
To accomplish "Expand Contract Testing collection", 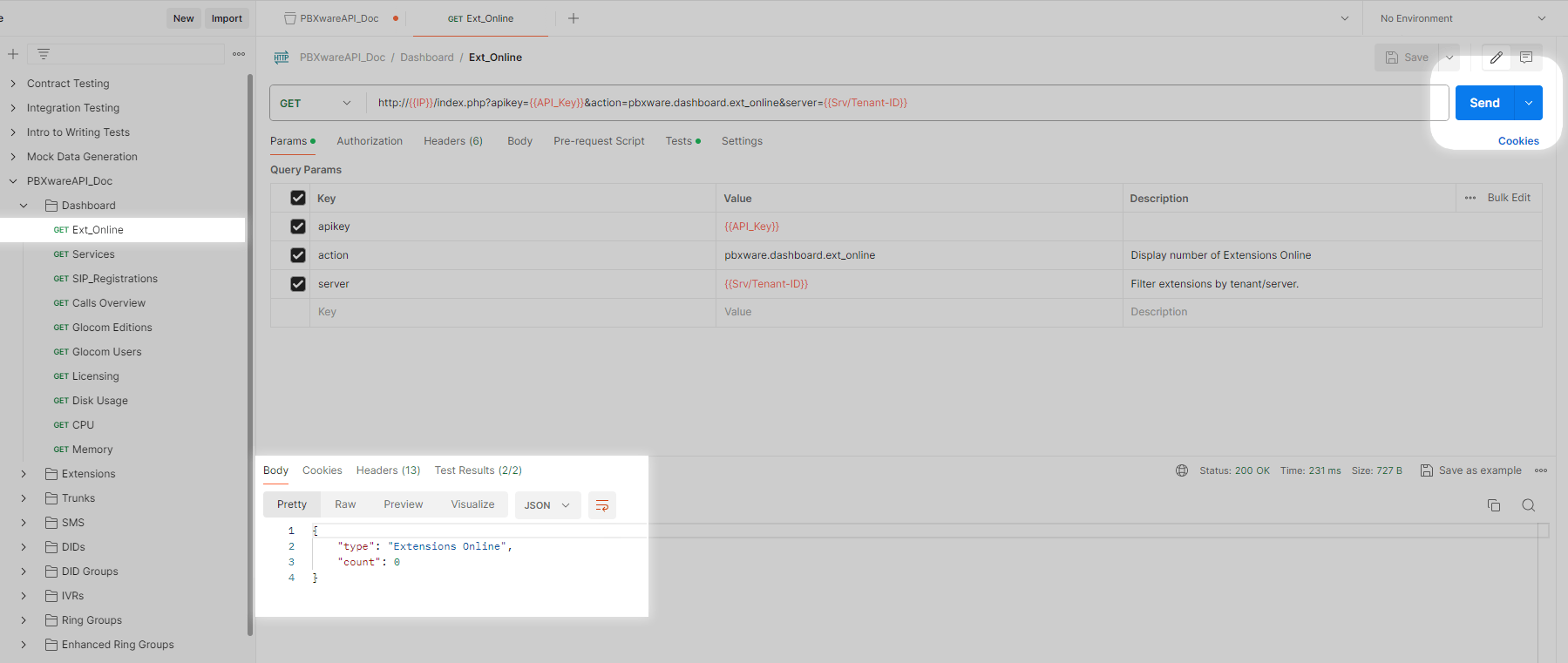I will pyautogui.click(x=13, y=84).
